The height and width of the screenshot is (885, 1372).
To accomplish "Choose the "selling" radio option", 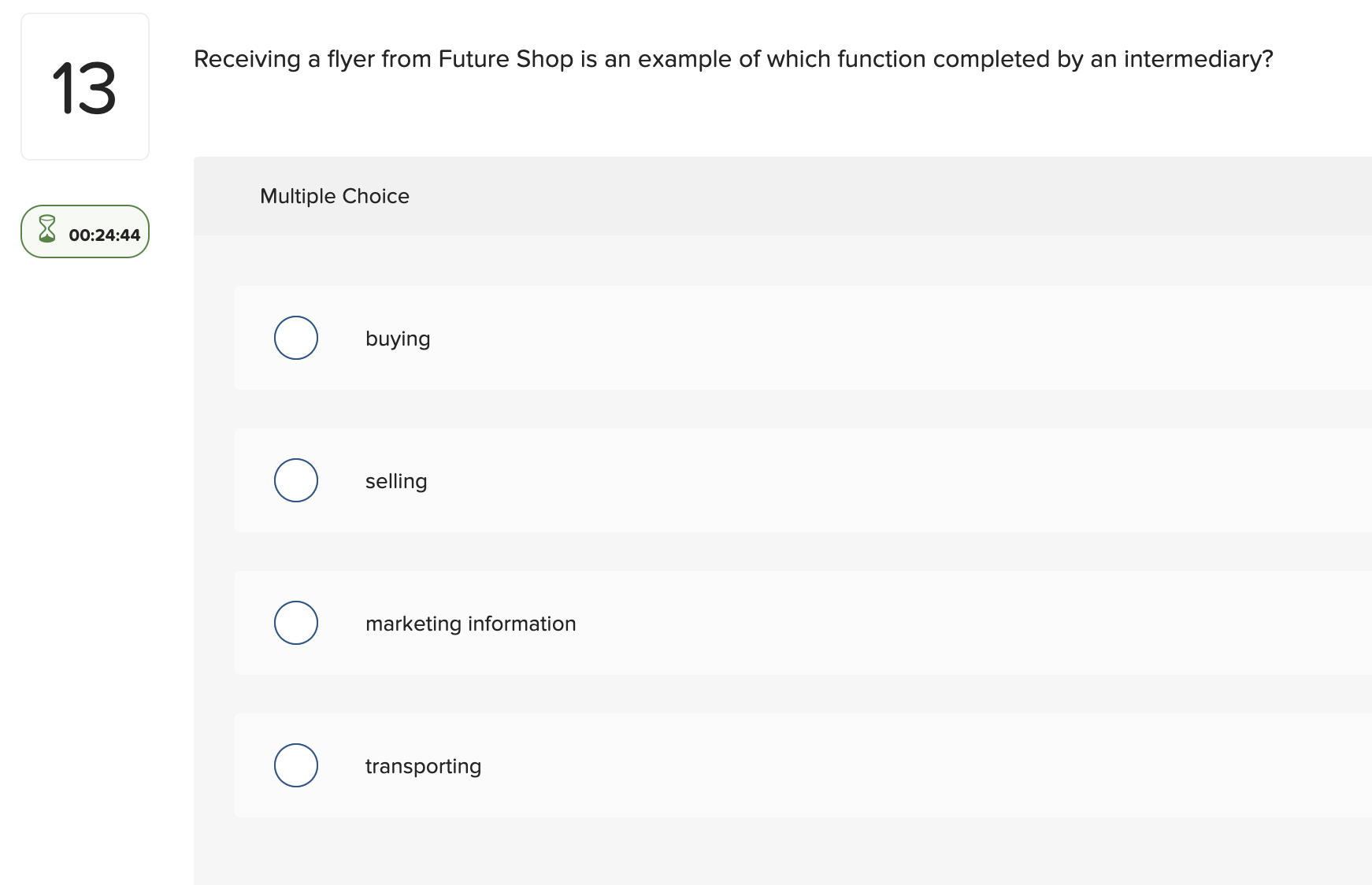I will click(x=296, y=480).
